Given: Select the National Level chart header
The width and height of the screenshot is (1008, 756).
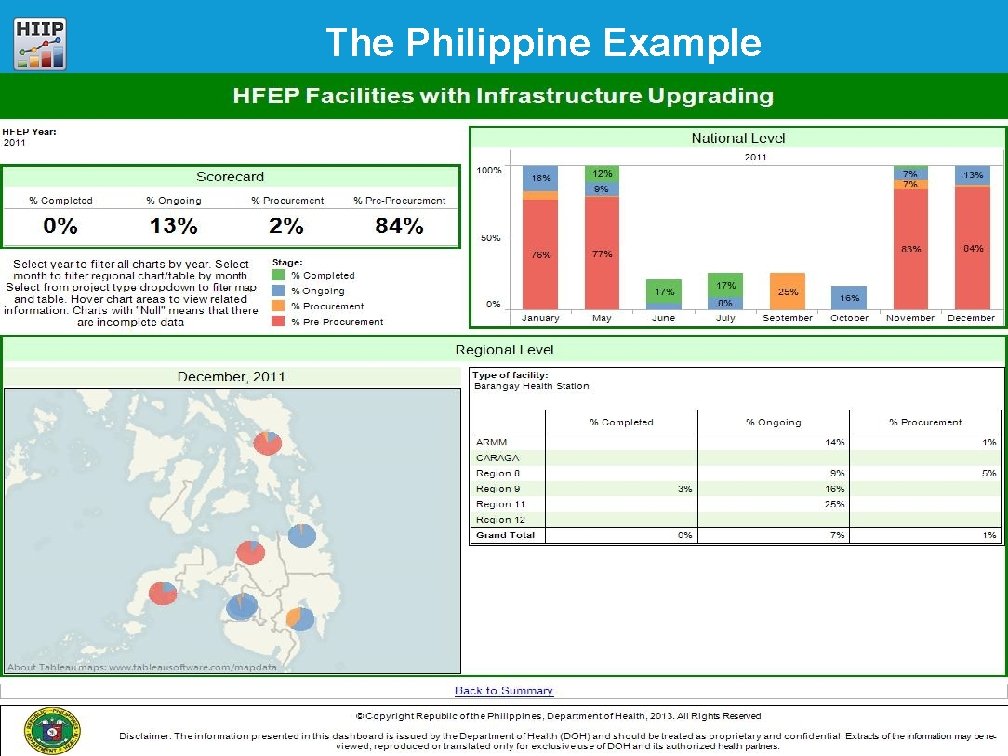Looking at the screenshot, I should [737, 137].
